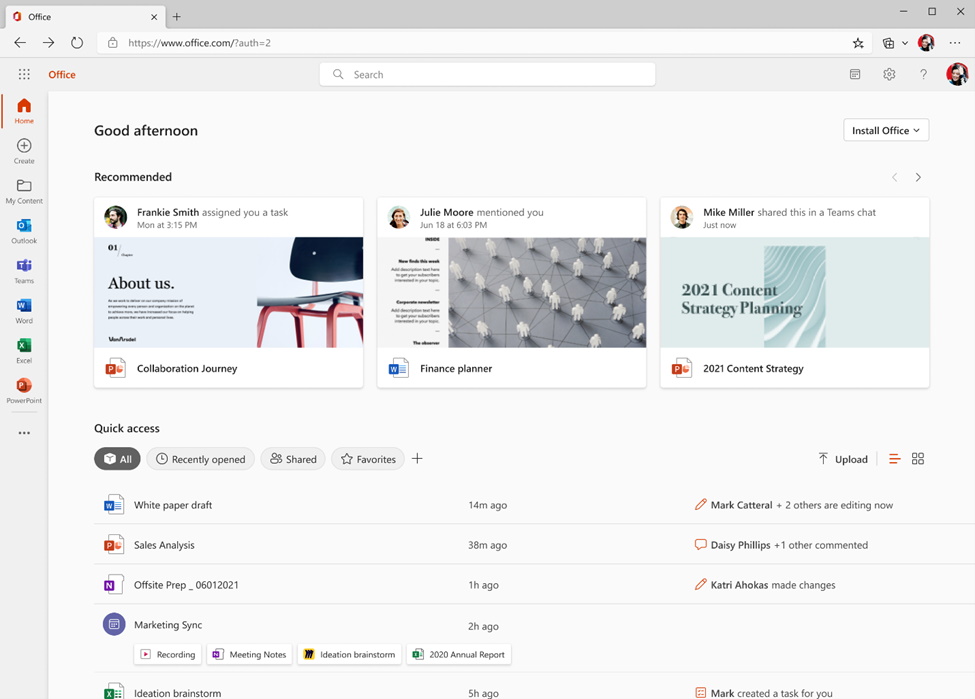Open the app launcher waffle menu
The width and height of the screenshot is (975, 699).
tap(23, 74)
